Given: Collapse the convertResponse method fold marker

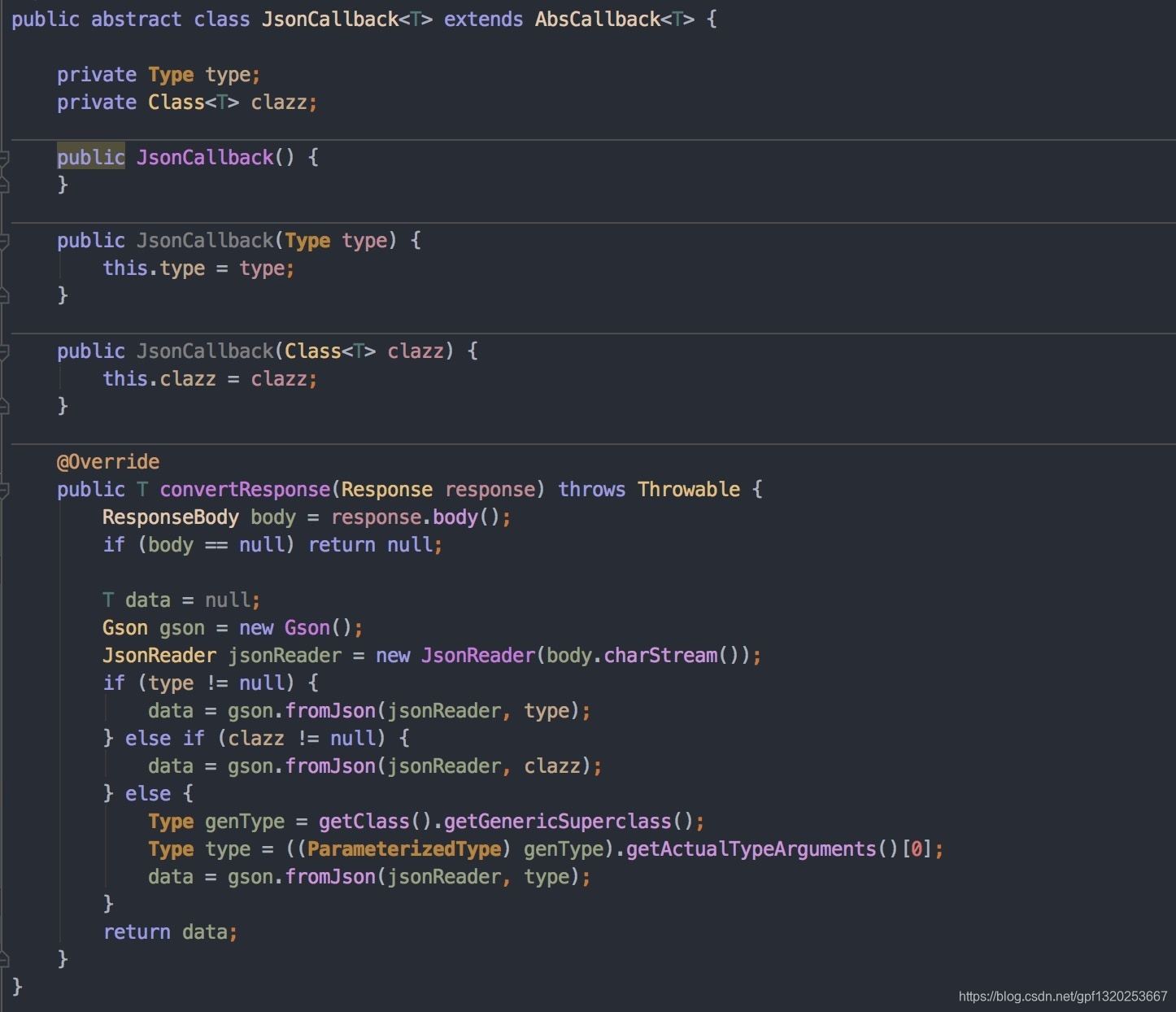Looking at the screenshot, I should 4,489.
